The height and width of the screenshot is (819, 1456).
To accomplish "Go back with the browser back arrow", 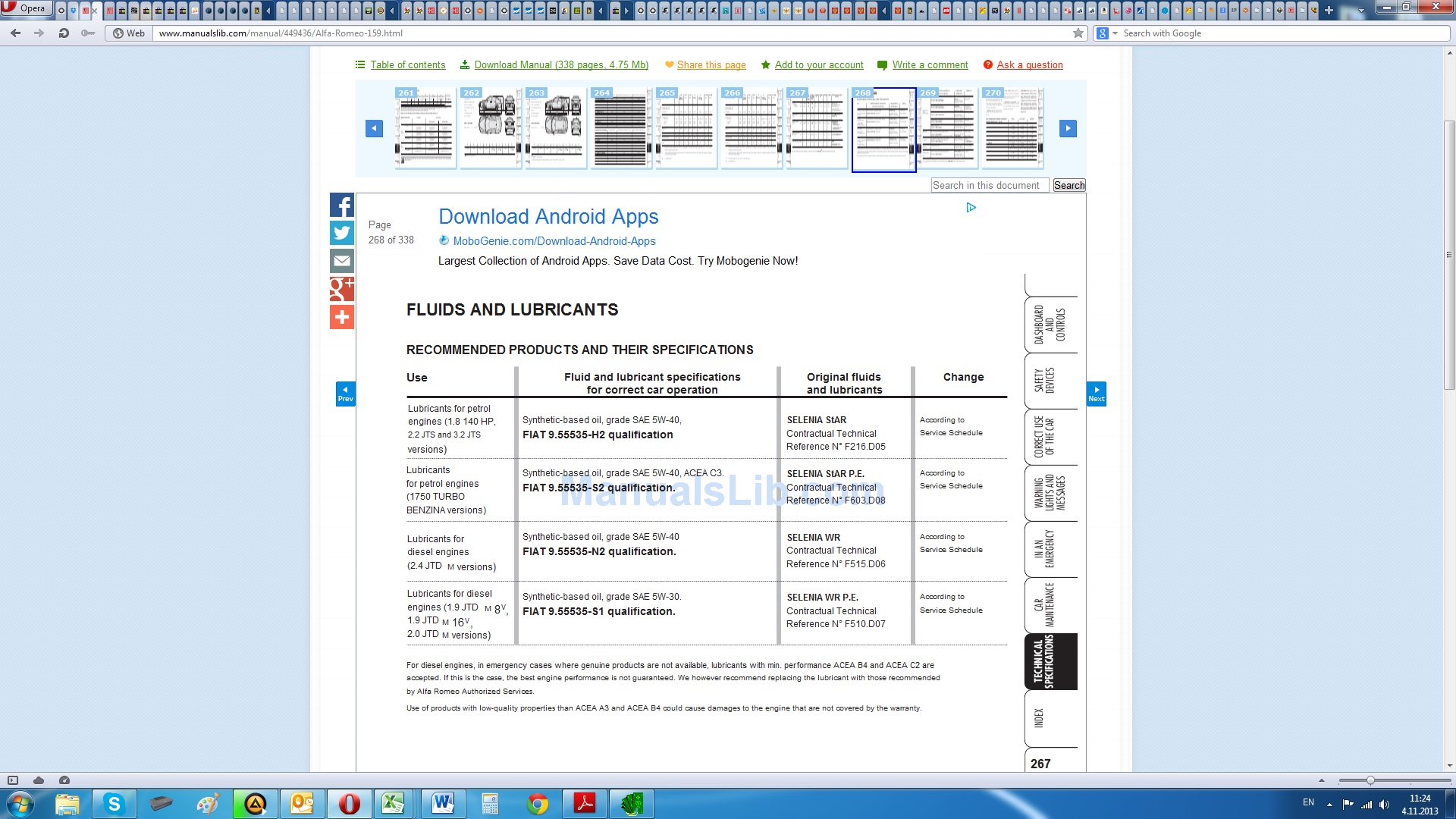I will coord(16,33).
